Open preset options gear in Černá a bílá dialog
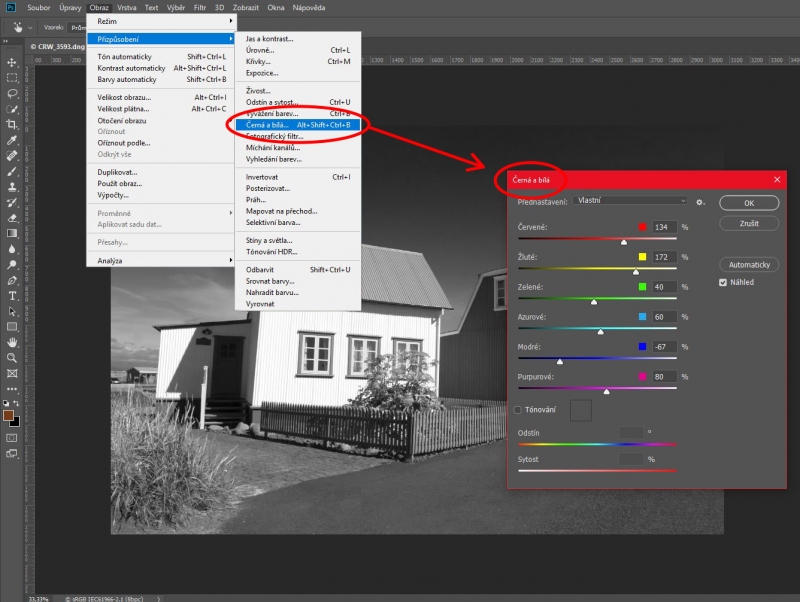The image size is (800, 602). coord(701,201)
